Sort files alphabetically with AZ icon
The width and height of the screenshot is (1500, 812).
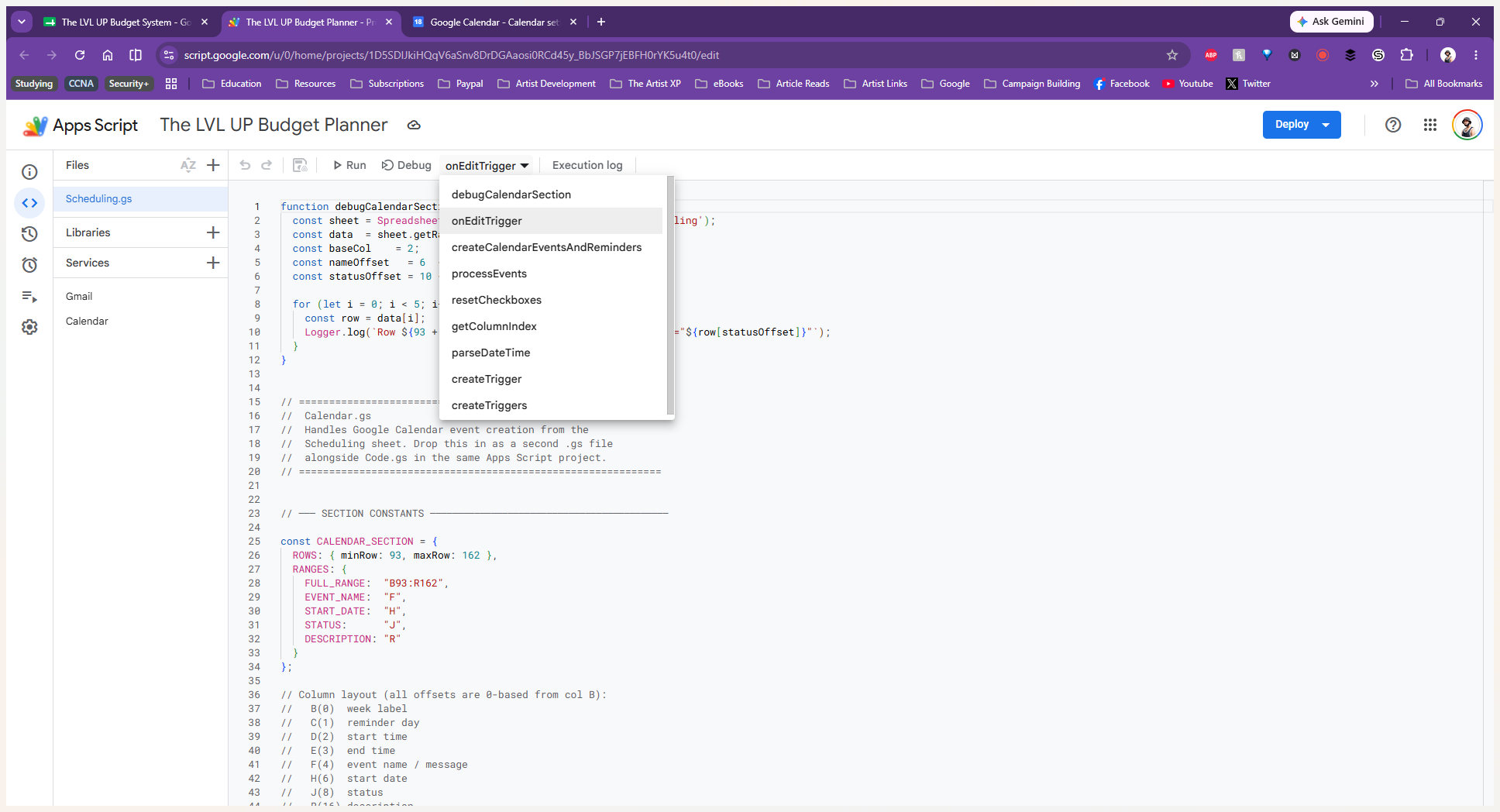(188, 165)
